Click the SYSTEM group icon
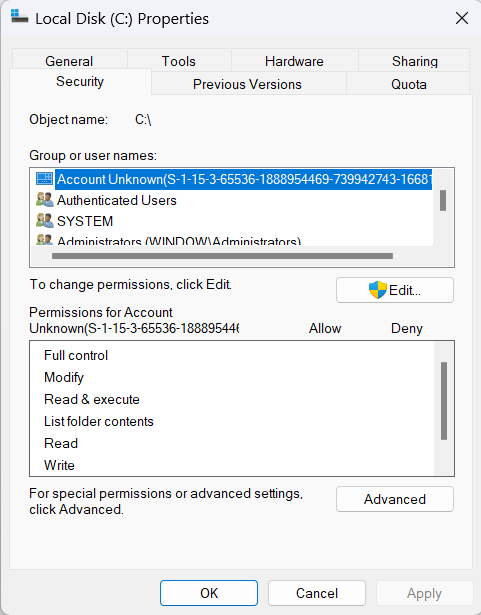Screen dimensions: 481x615 44,221
